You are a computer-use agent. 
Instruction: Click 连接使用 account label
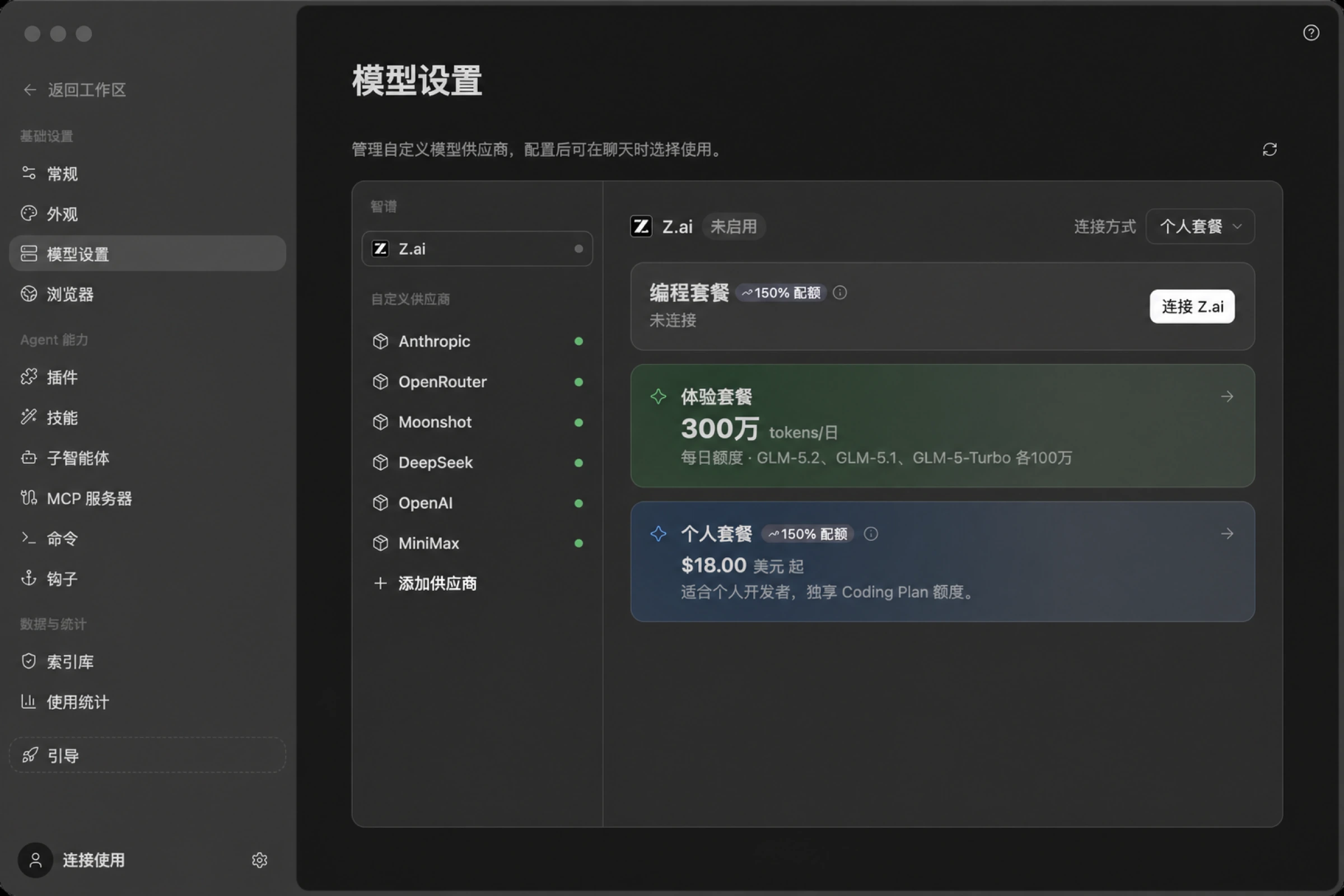pos(94,860)
